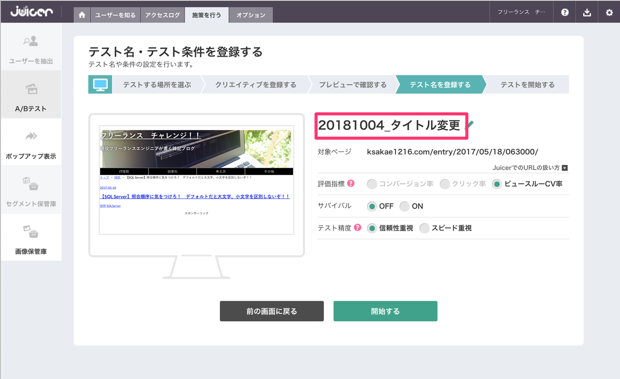Open help question mark icon in header

[x=565, y=12]
